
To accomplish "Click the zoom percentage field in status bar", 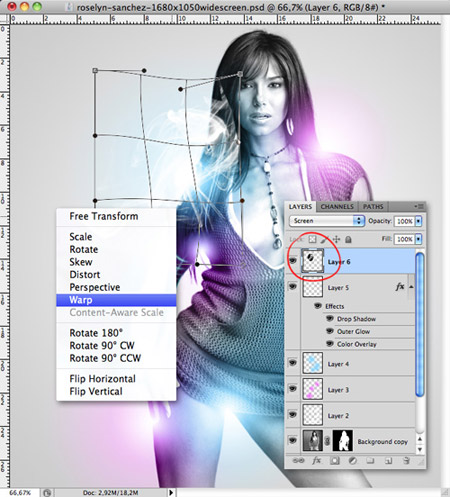I will click(x=20, y=492).
